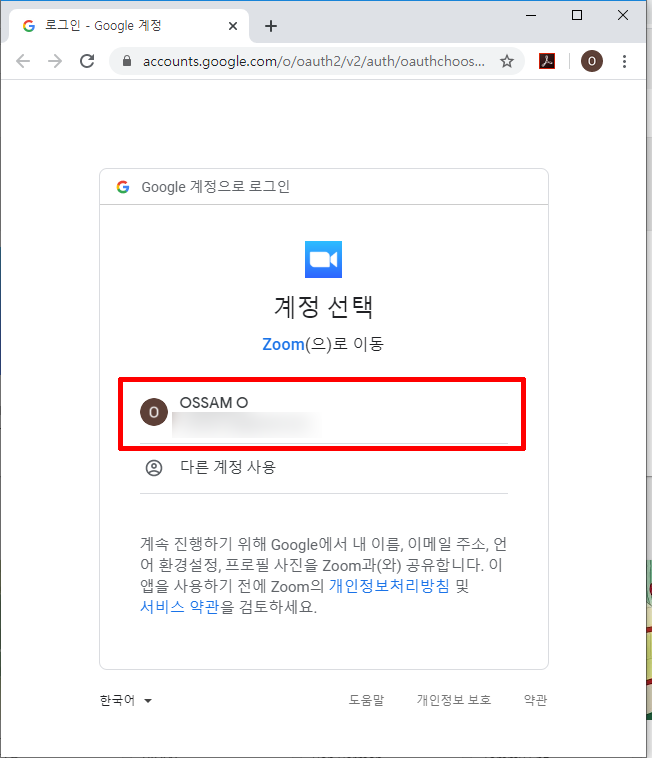Click the browser forward arrow
Screen dimensions: 652x758
coord(55,61)
